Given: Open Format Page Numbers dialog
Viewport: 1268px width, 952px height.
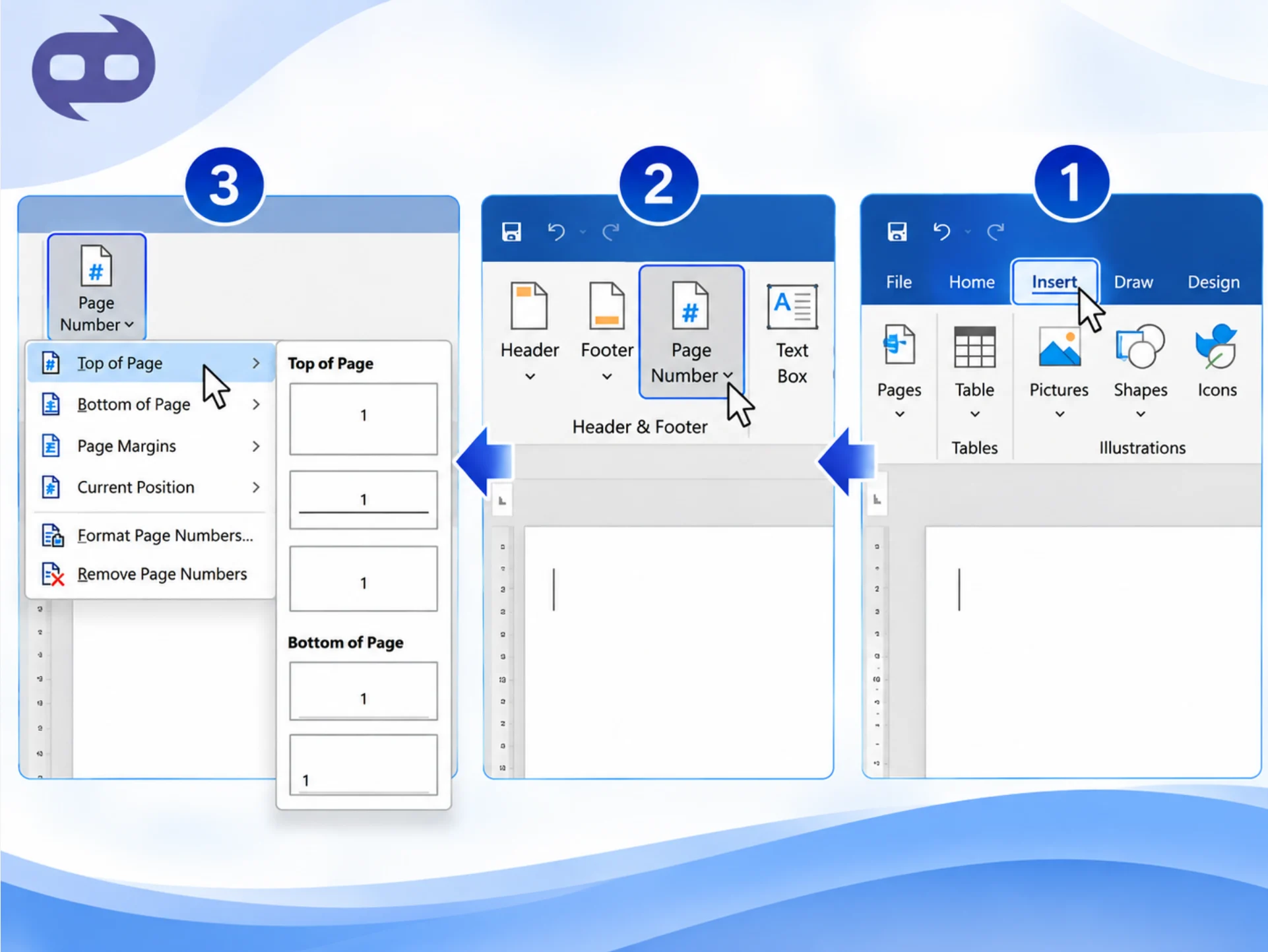Looking at the screenshot, I should 151,535.
